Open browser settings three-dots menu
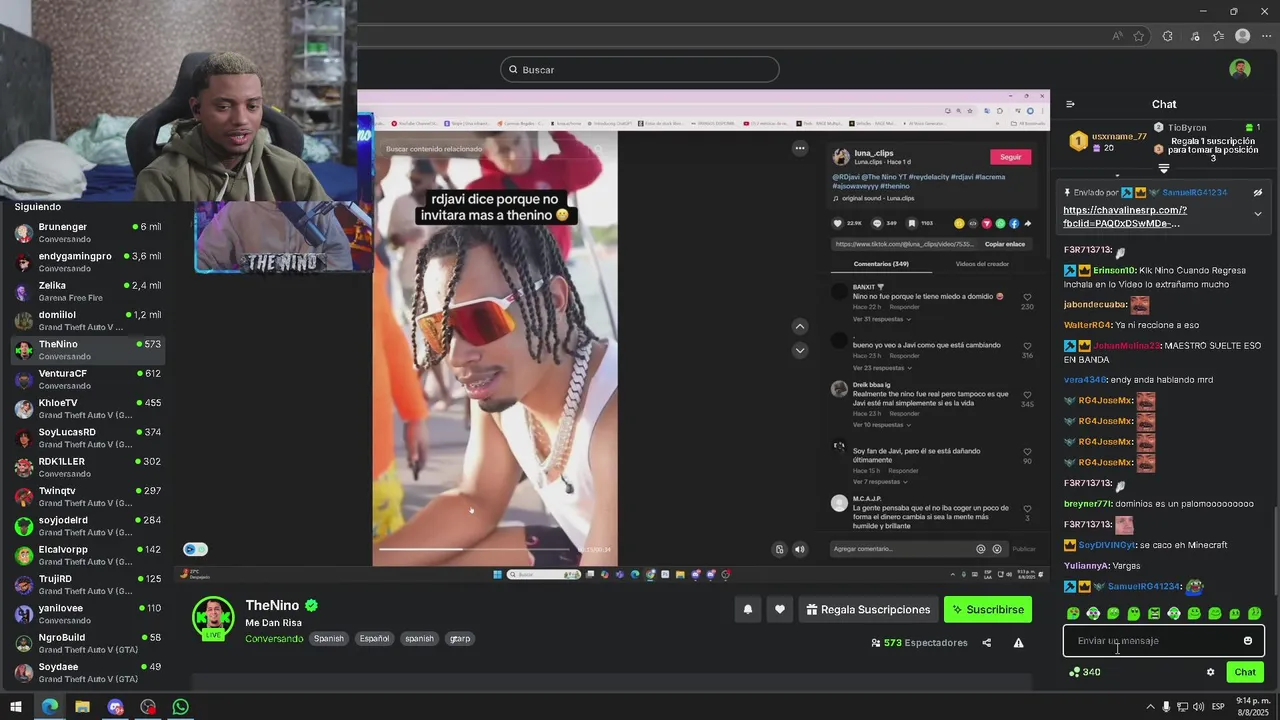The image size is (1280, 720). pyautogui.click(x=1267, y=36)
